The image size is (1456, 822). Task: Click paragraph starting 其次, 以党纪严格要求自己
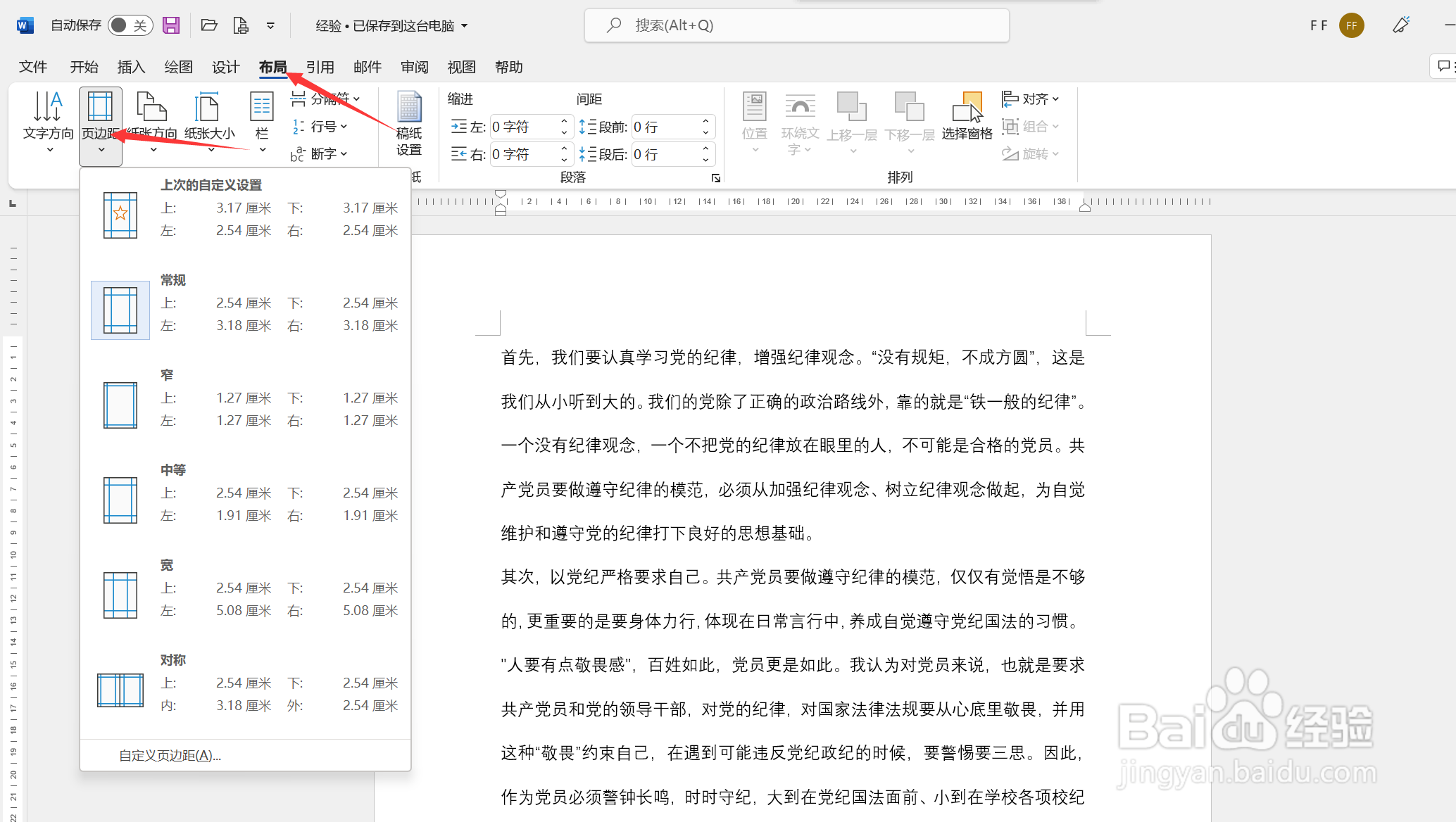pos(793,577)
